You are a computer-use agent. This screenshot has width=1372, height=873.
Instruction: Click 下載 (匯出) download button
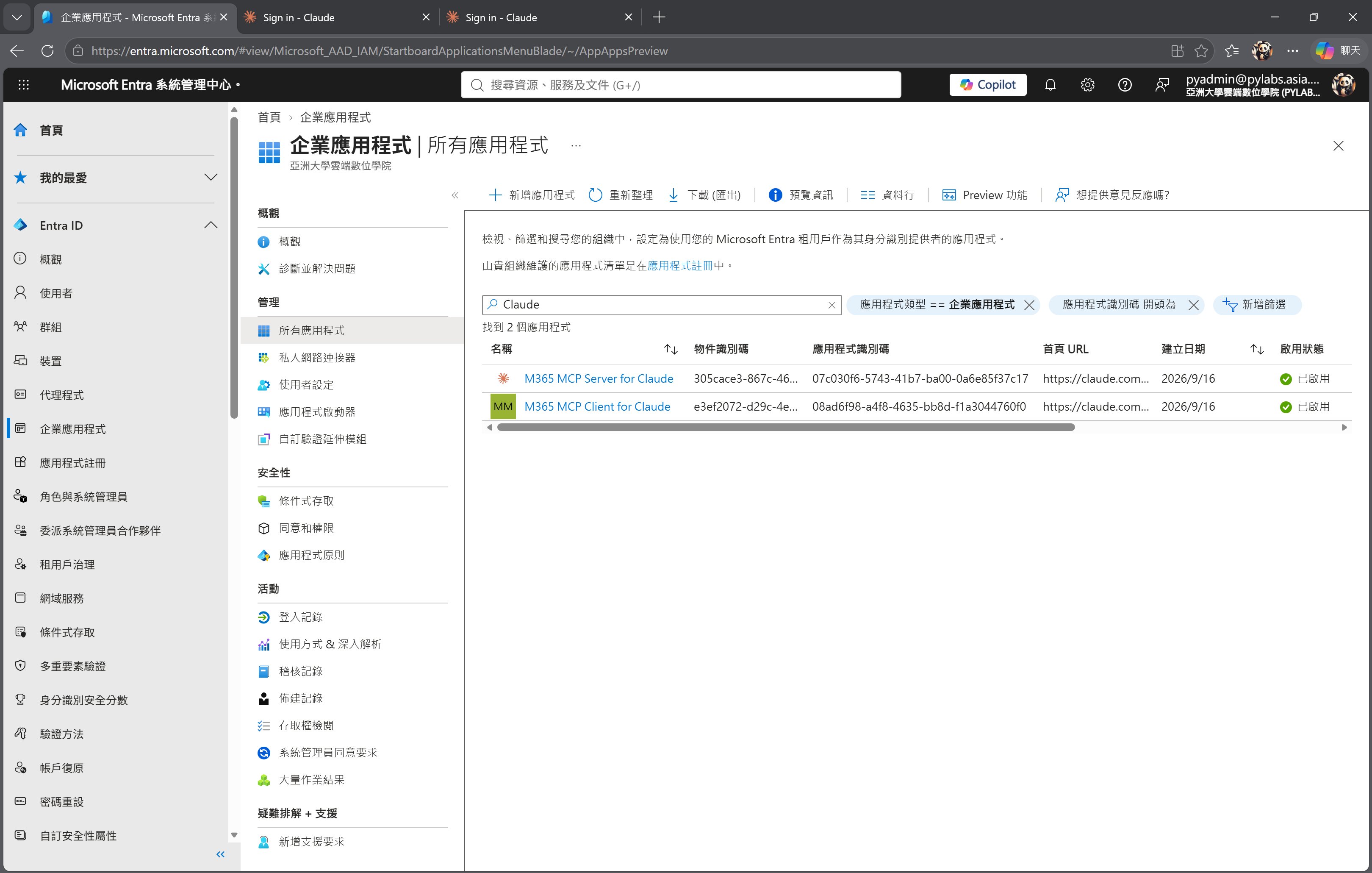tap(704, 195)
